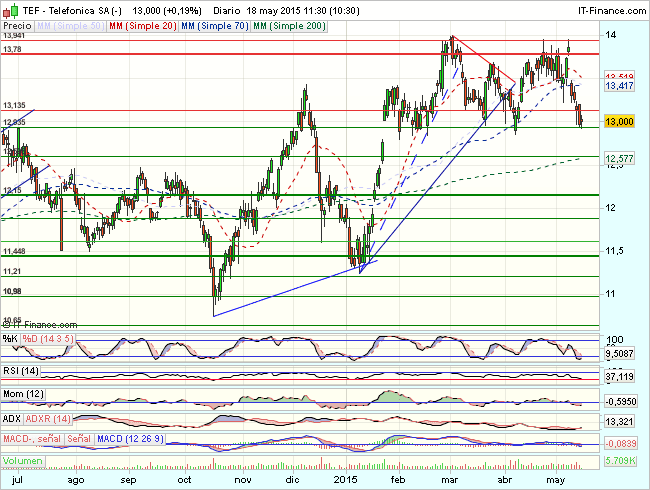Open the %K stochastic indicator label
650x490 pixels.
coord(10,339)
